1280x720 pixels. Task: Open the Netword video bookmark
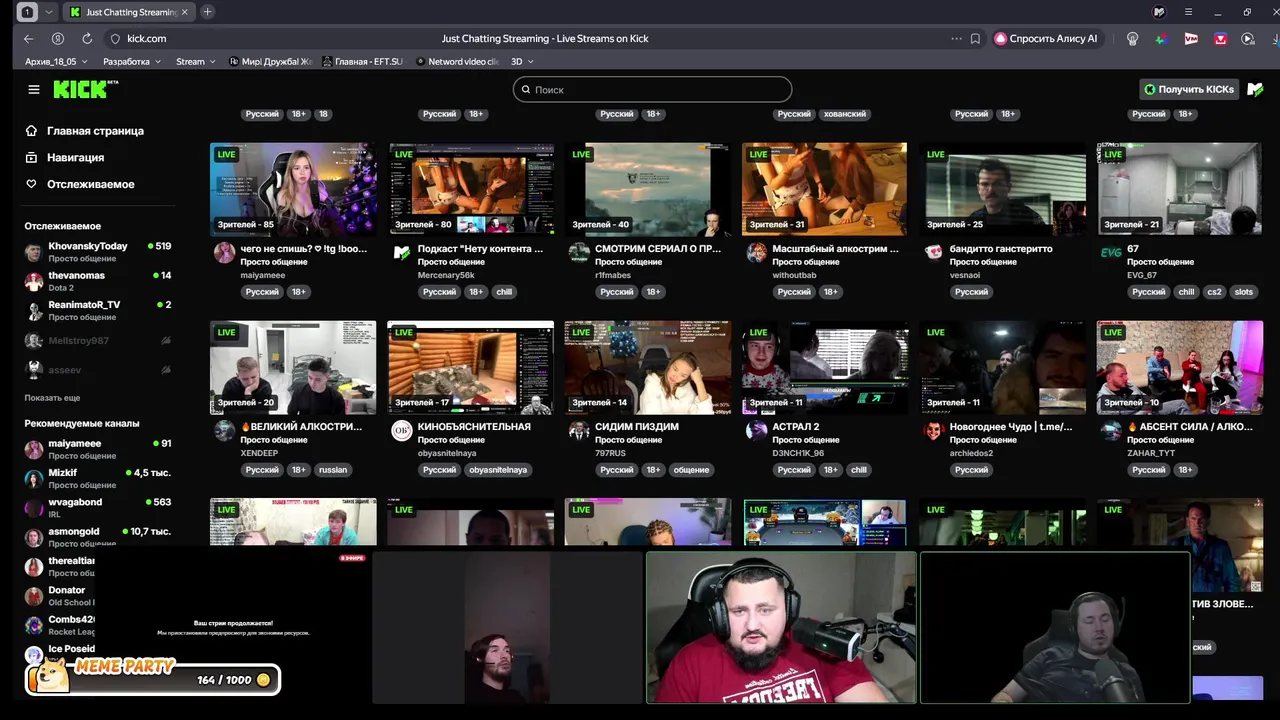pyautogui.click(x=457, y=61)
